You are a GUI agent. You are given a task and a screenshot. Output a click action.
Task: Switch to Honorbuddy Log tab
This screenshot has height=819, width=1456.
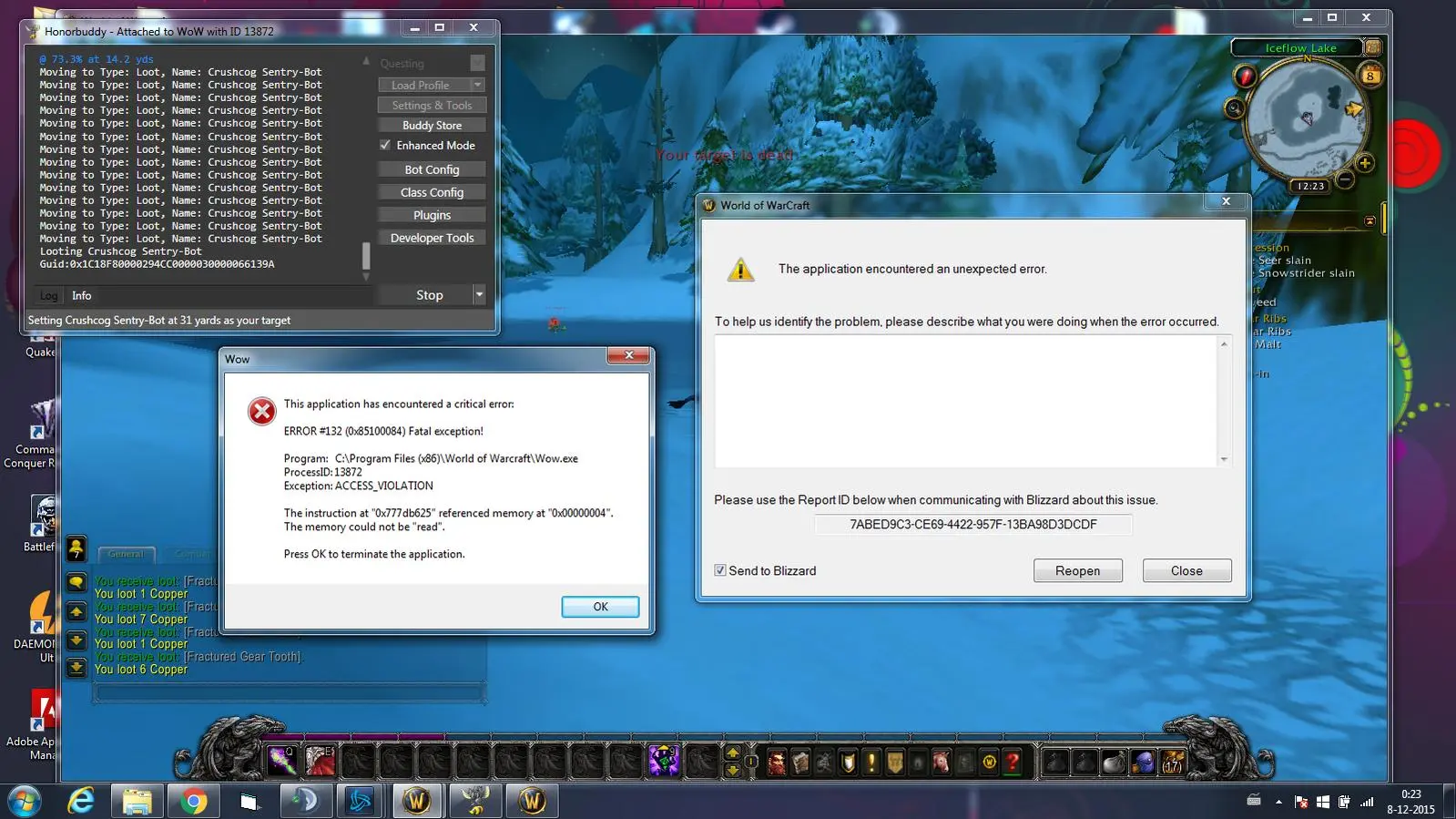click(x=48, y=296)
